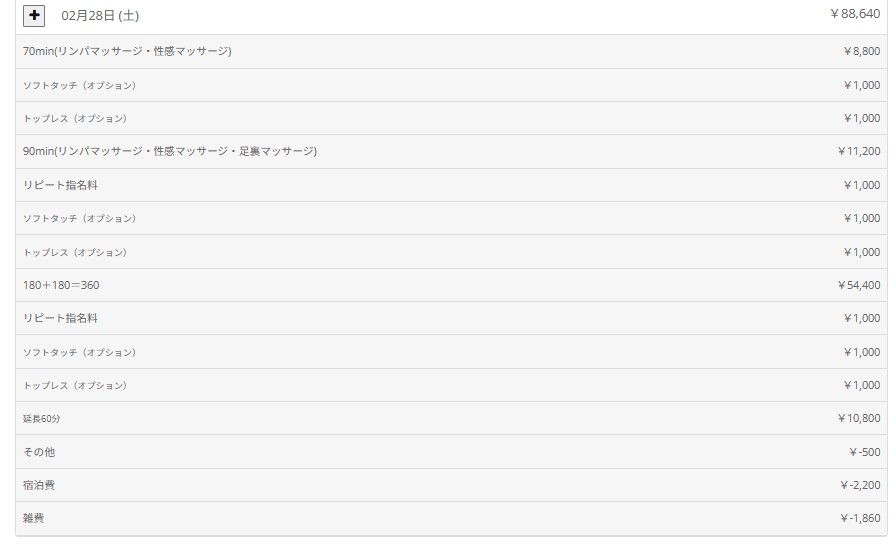Image resolution: width=896 pixels, height=550 pixels.
Task: Select ソフトタッチ option directly below 70min row
Action: pos(79,85)
